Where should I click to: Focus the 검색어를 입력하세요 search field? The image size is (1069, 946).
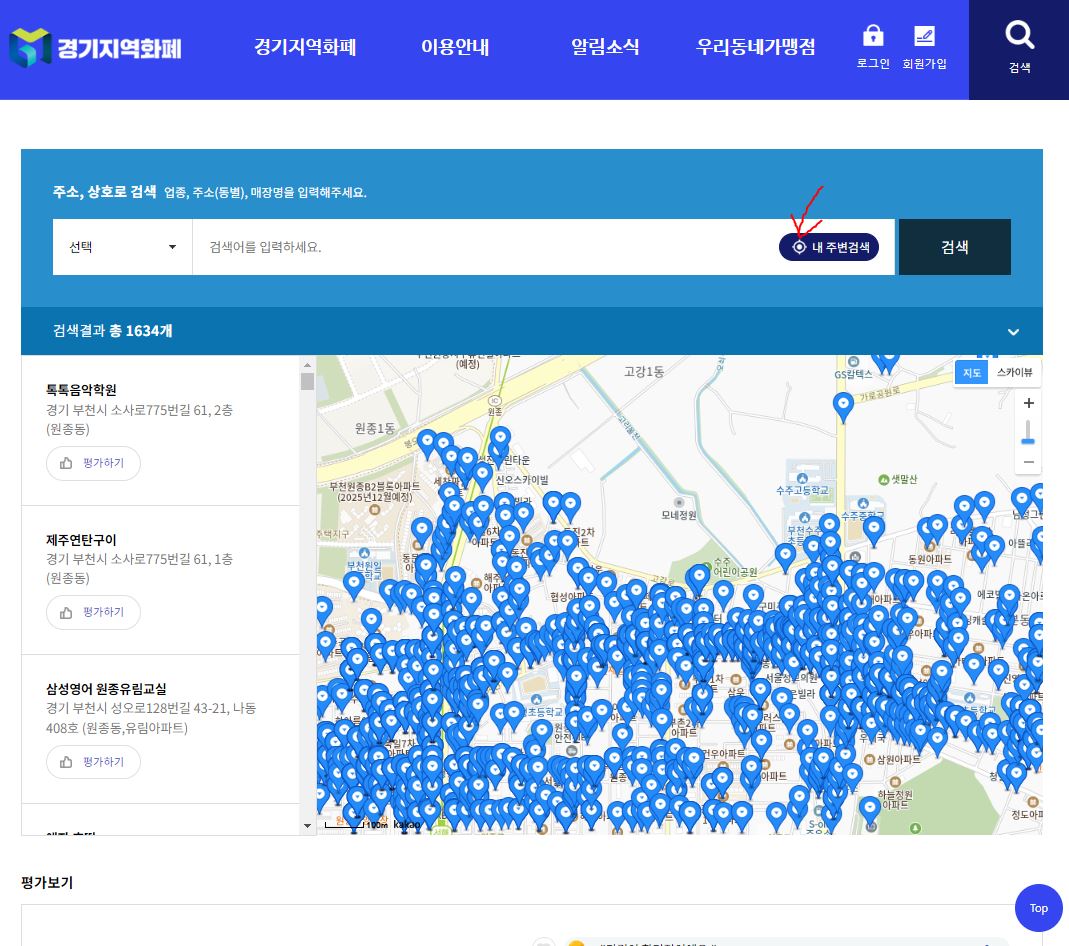pos(484,247)
